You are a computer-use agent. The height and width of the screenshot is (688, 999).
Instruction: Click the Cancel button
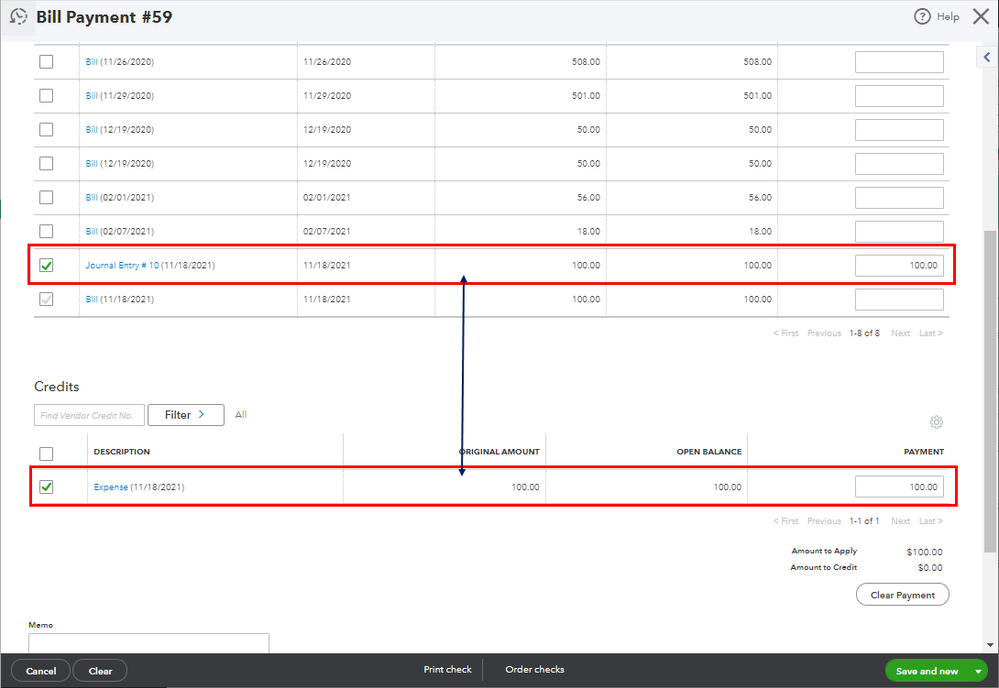coord(41,671)
